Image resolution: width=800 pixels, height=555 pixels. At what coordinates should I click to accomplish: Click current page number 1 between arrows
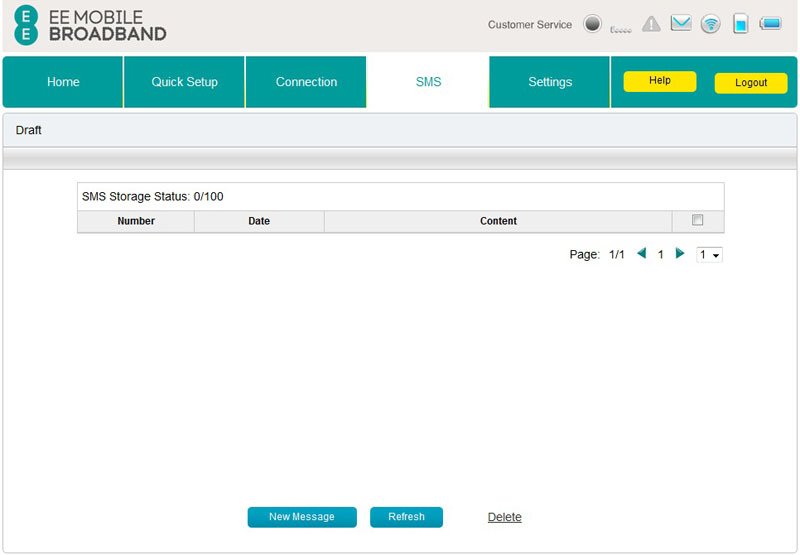tap(661, 255)
